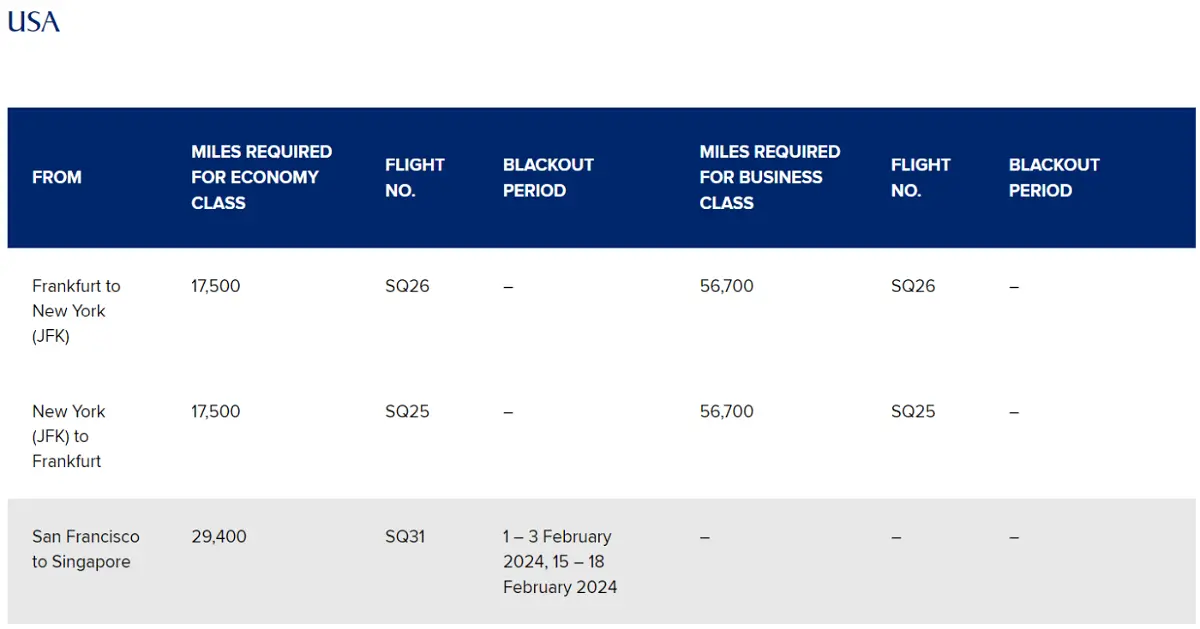This screenshot has width=1200, height=629.
Task: Select SQ31 flight number cell
Action: pyautogui.click(x=405, y=536)
